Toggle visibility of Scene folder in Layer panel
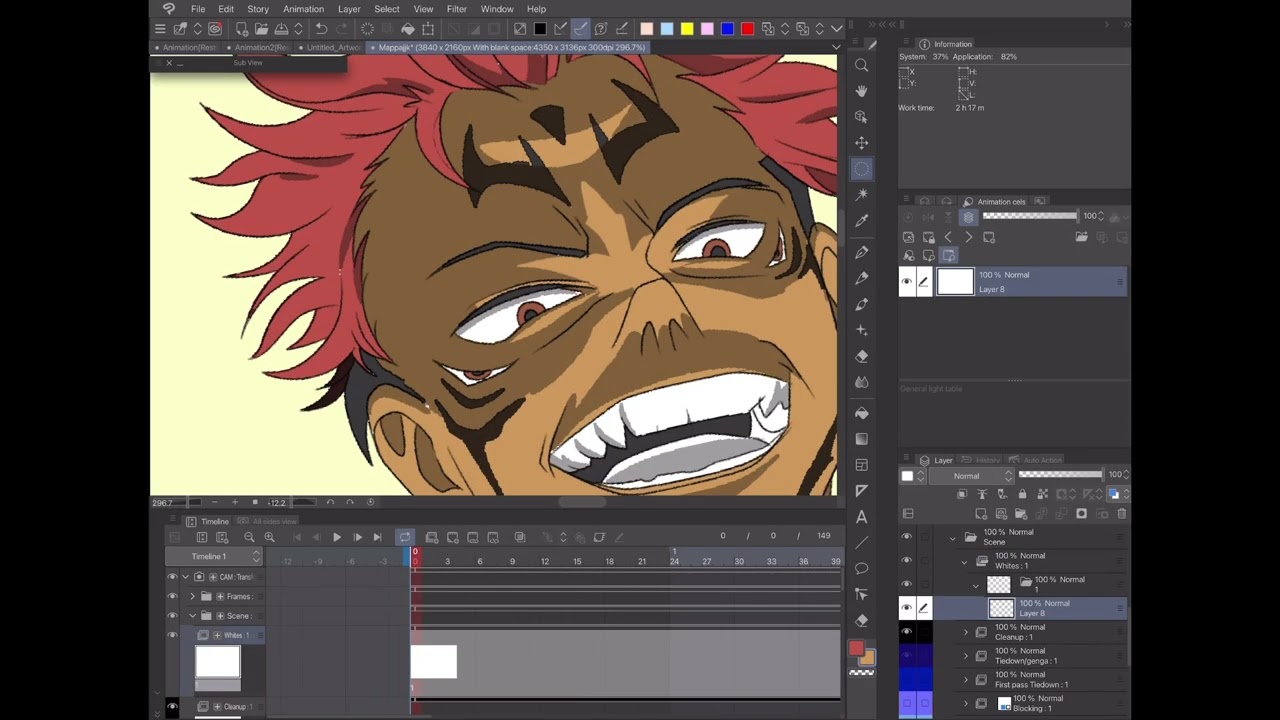1280x720 pixels. click(x=906, y=537)
